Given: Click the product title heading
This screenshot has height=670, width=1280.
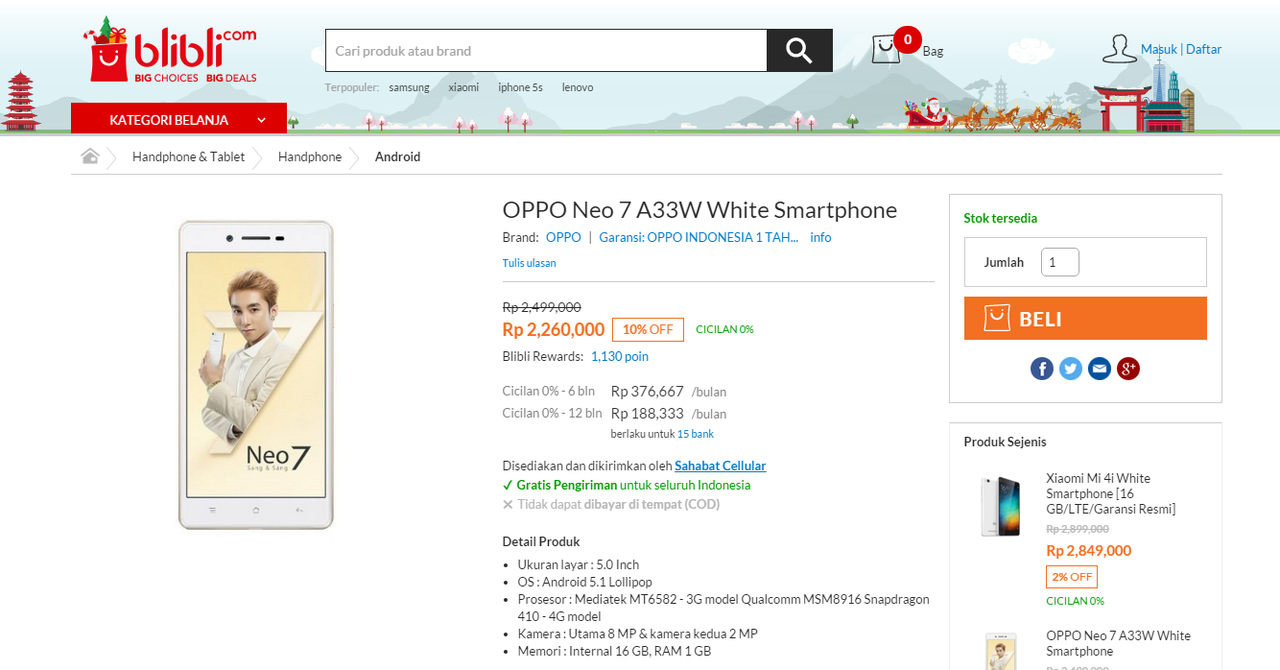Looking at the screenshot, I should click(700, 210).
